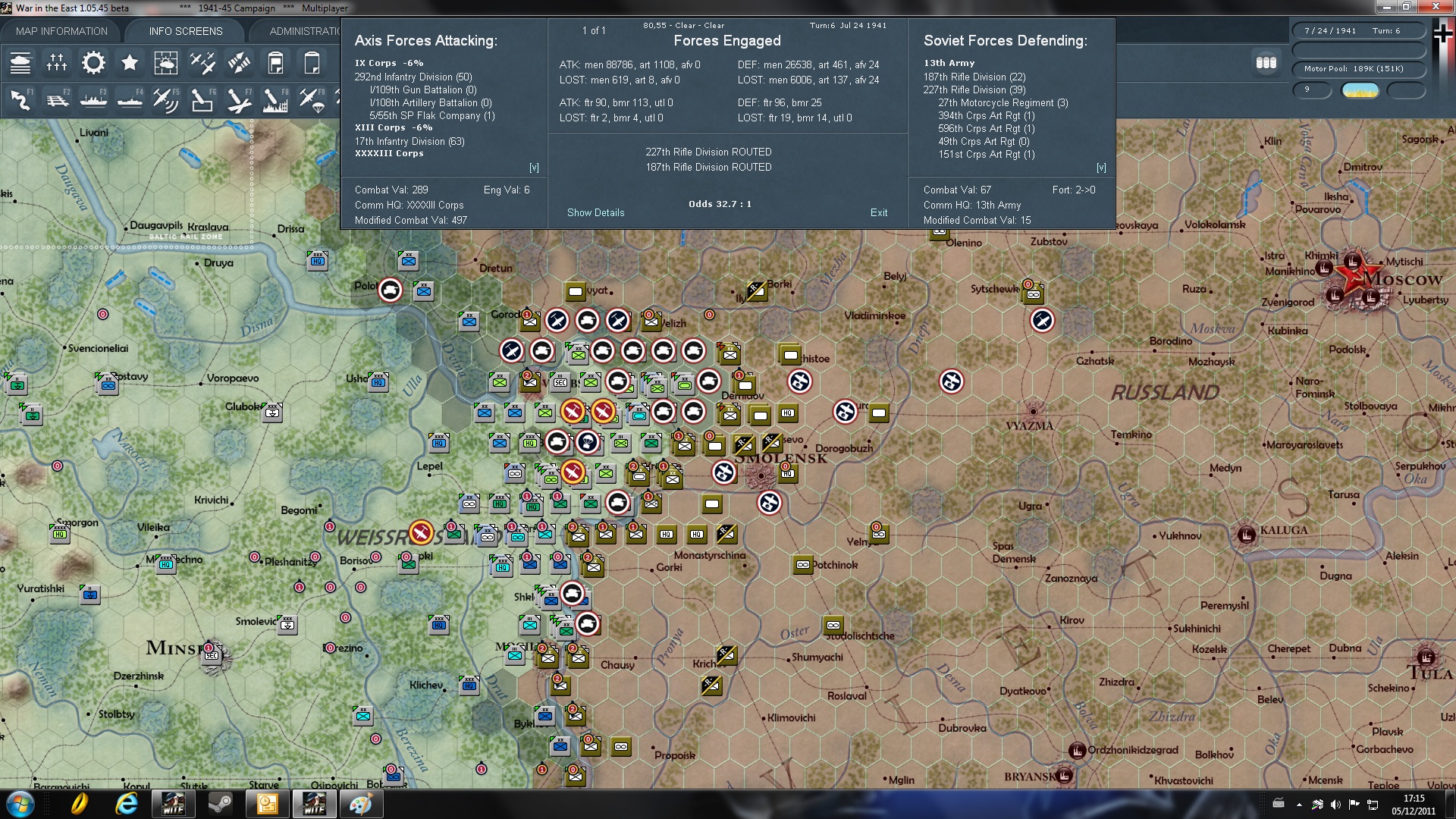Click the 13th Army header
1456x819 pixels.
coord(949,63)
